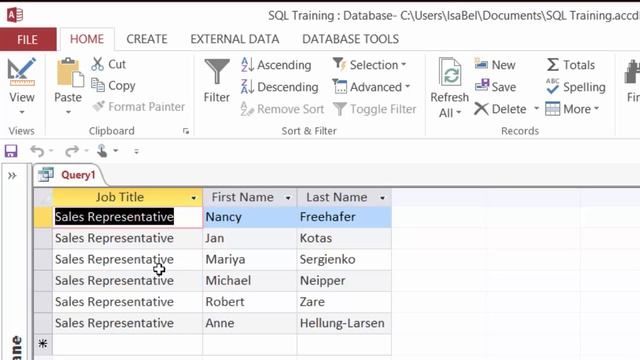Image resolution: width=640 pixels, height=360 pixels.
Task: Click the Sergienko last name cell
Action: click(x=344, y=260)
